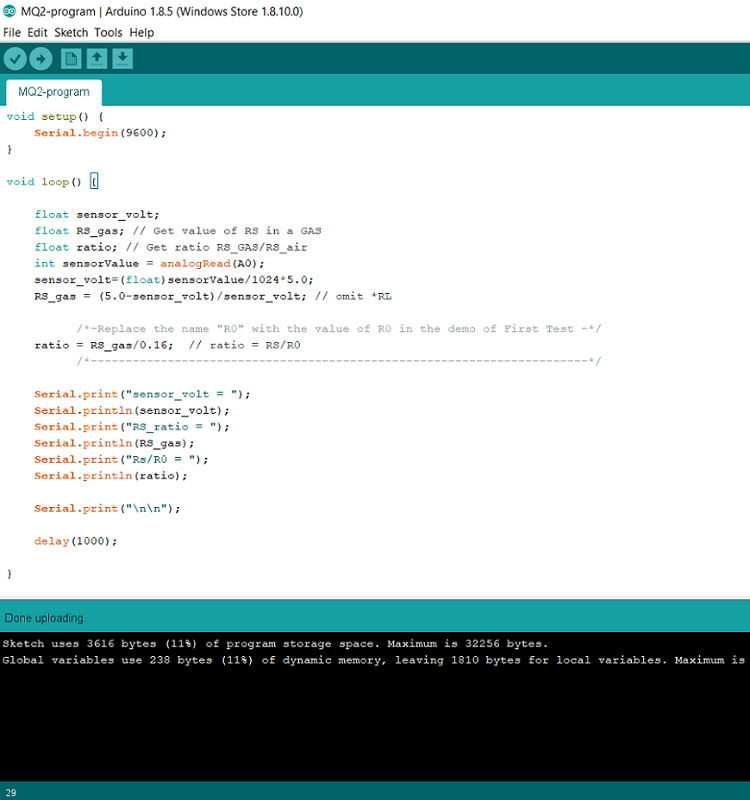Click the sensor_volt=(float)sensorValue/1024*5.0 line
The height and width of the screenshot is (800, 750).
174,280
